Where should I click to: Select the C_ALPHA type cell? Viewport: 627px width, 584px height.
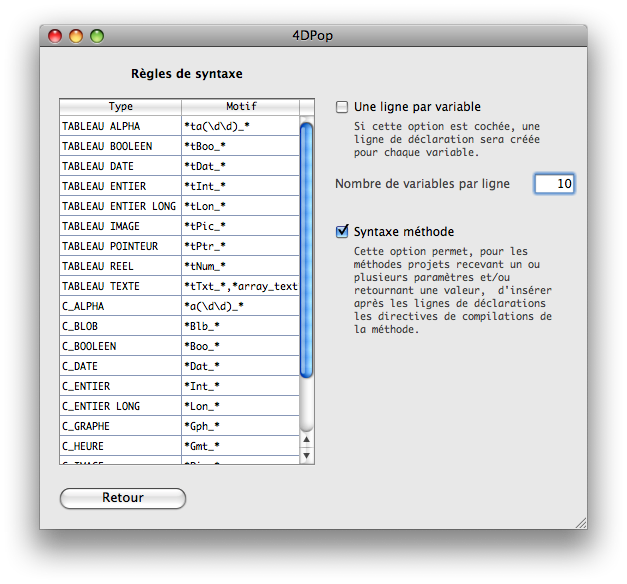point(120,306)
